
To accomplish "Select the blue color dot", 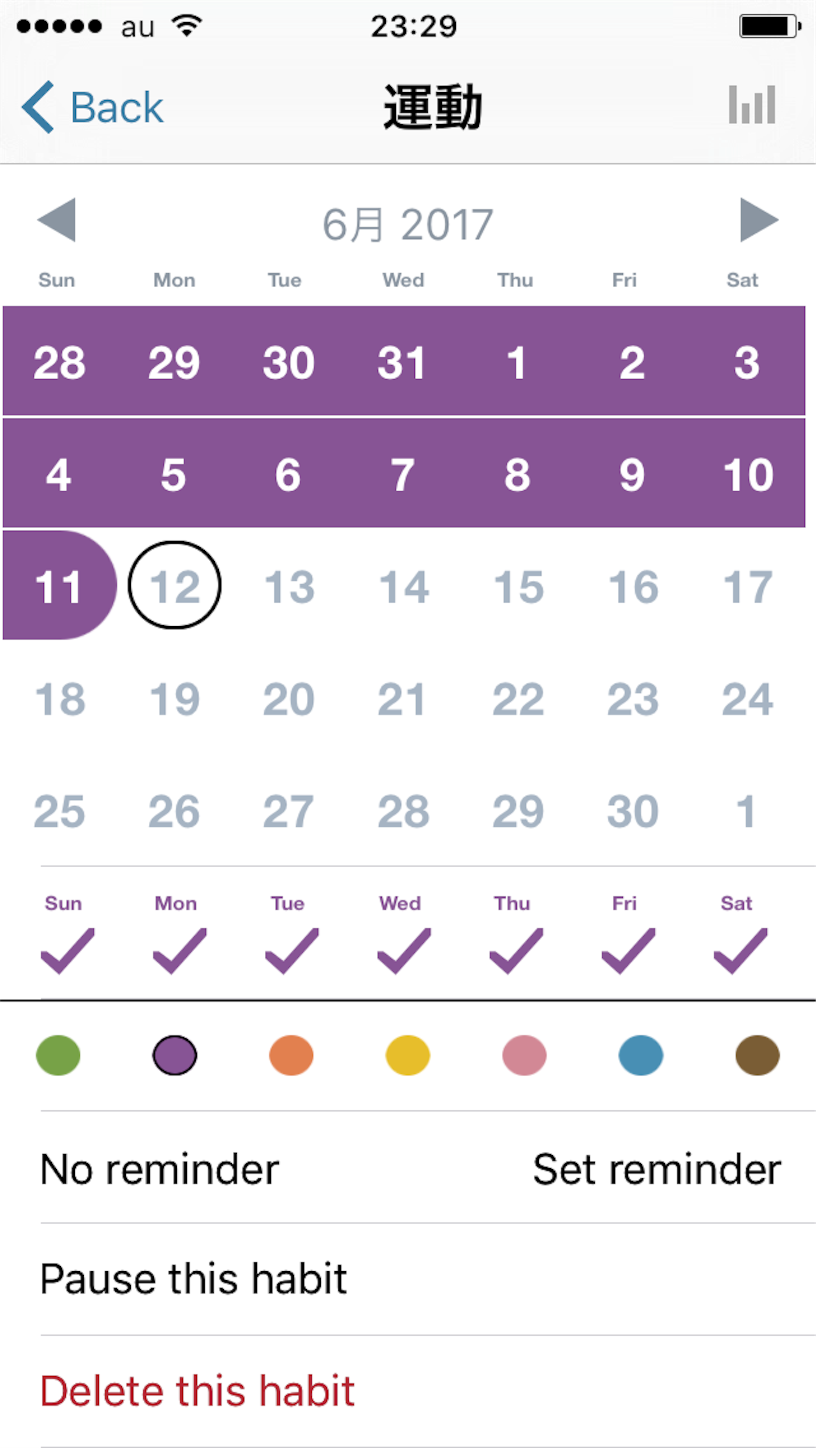I will coord(641,1055).
